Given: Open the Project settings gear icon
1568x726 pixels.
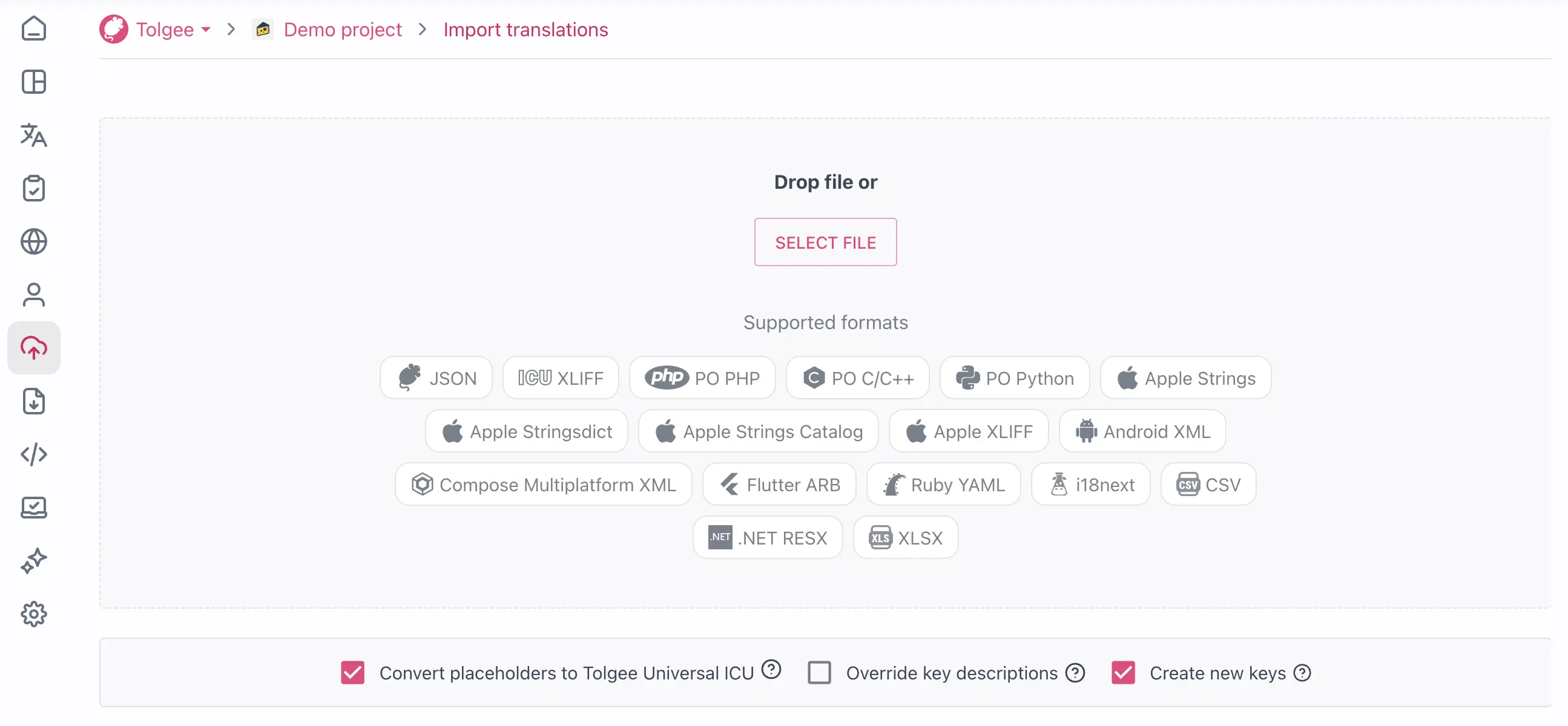Looking at the screenshot, I should tap(33, 614).
